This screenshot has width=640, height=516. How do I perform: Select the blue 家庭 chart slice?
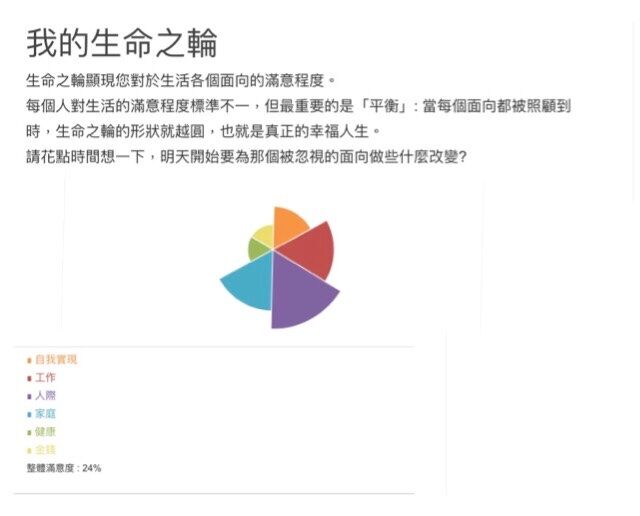tap(251, 282)
